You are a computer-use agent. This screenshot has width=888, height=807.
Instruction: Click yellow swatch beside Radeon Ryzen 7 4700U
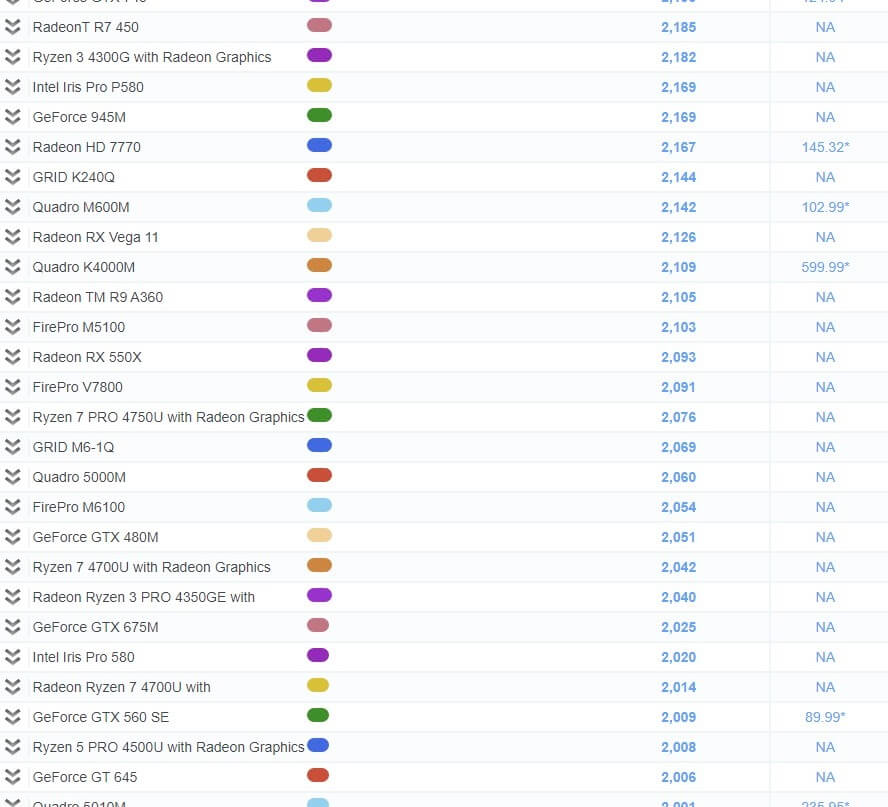pyautogui.click(x=318, y=686)
